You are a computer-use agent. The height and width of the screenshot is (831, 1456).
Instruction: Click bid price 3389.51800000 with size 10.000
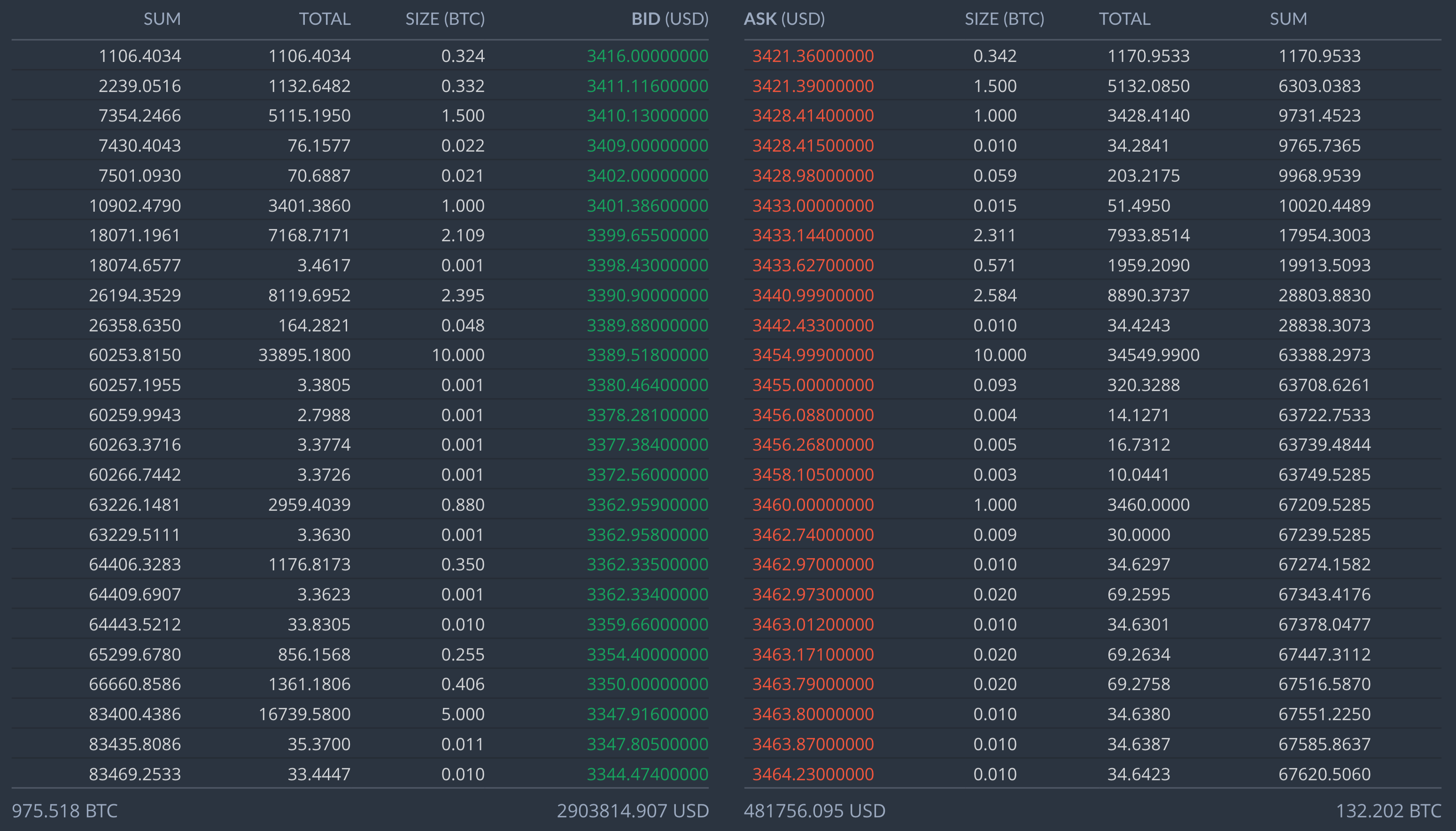[x=647, y=355]
